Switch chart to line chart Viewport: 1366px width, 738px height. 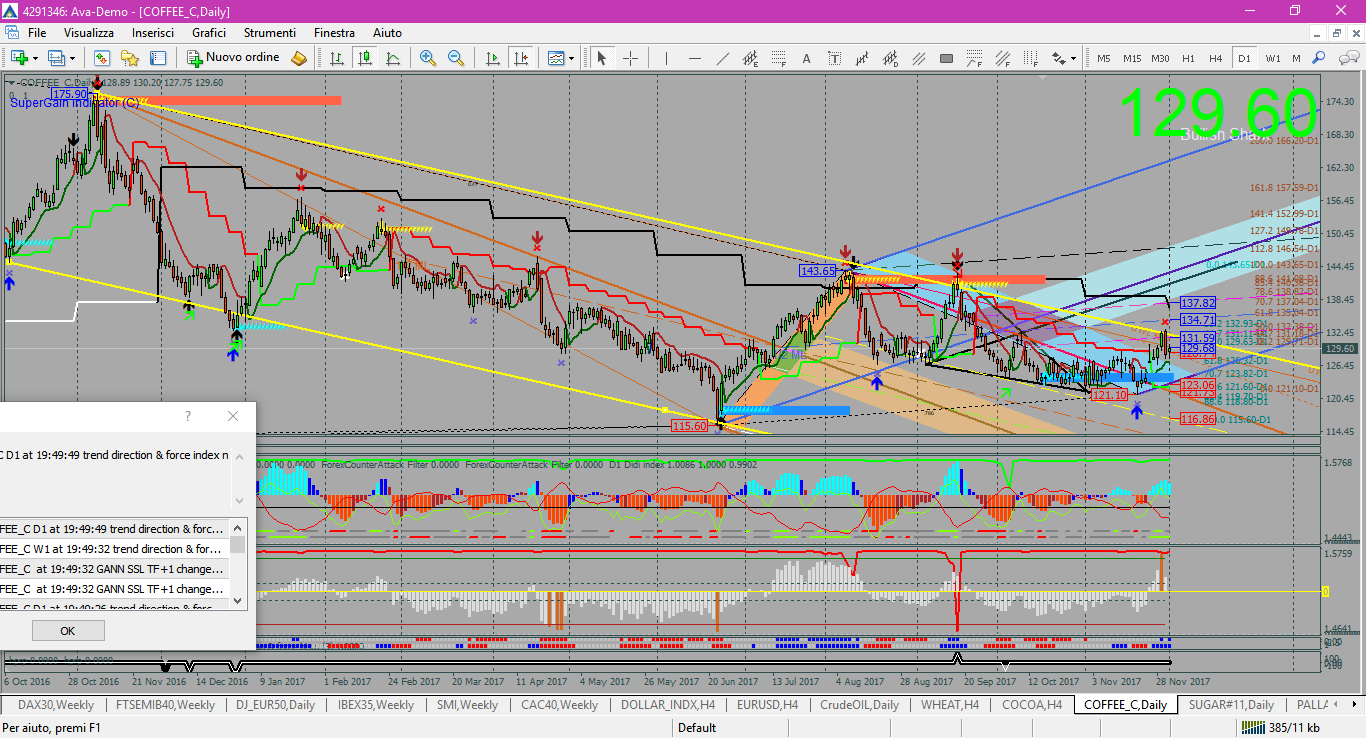coord(393,58)
